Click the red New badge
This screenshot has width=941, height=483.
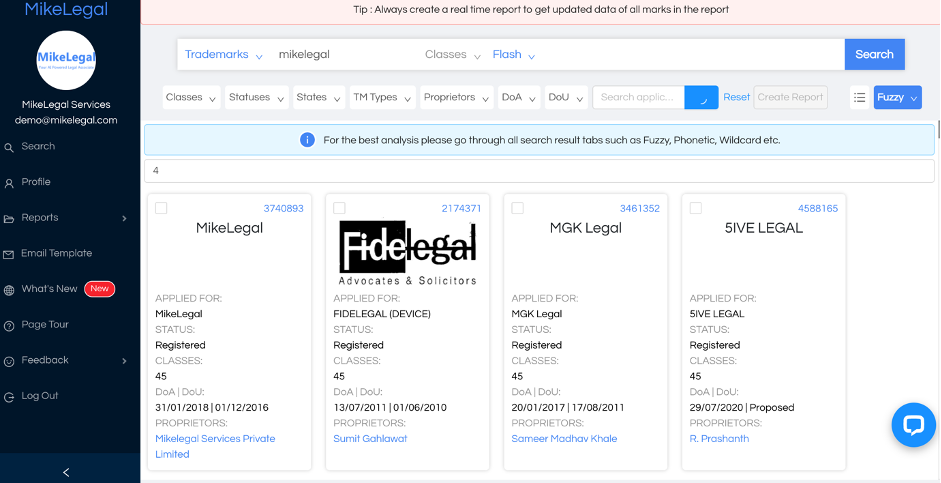pos(99,289)
